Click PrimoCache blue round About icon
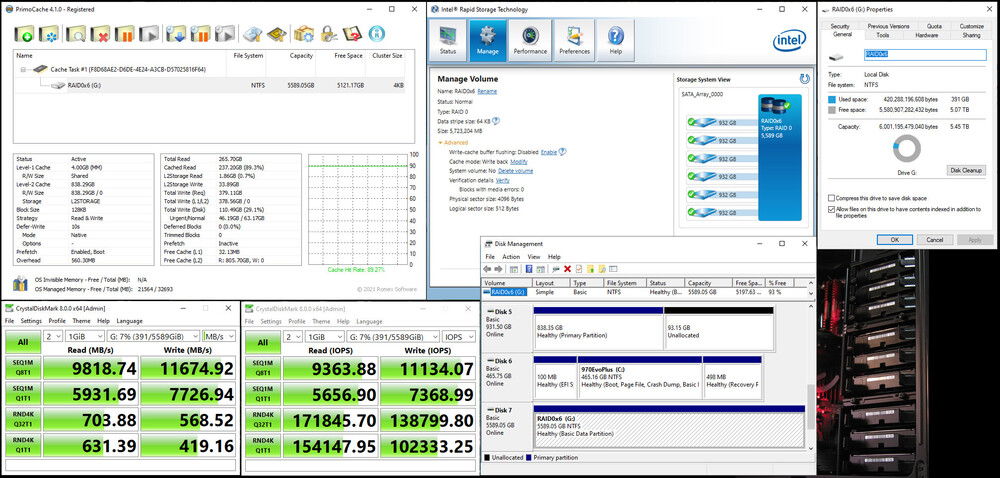 coord(376,33)
